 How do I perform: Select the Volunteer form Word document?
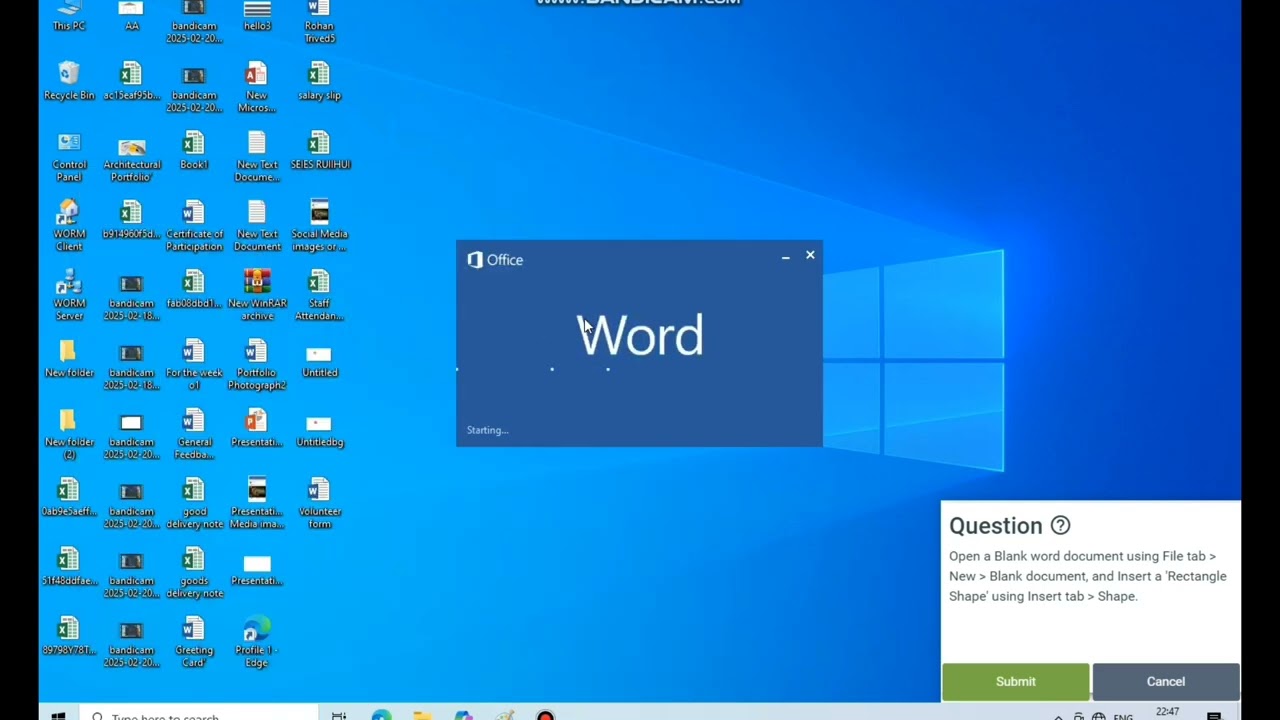click(x=319, y=503)
